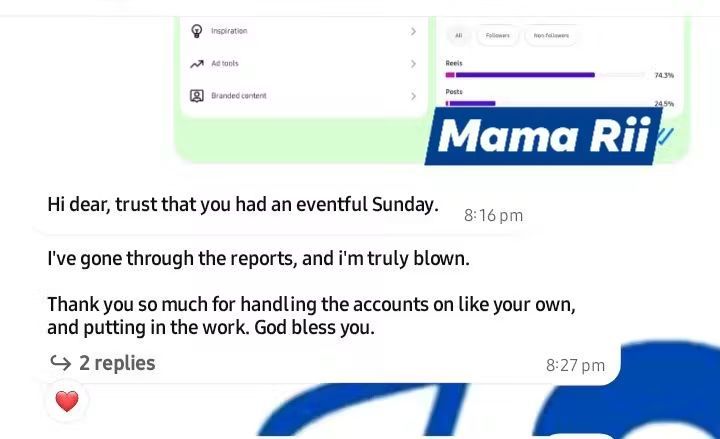Viewport: 720px width, 439px height.
Task: Click the Ad tools trend-arrow icon
Action: [x=197, y=64]
